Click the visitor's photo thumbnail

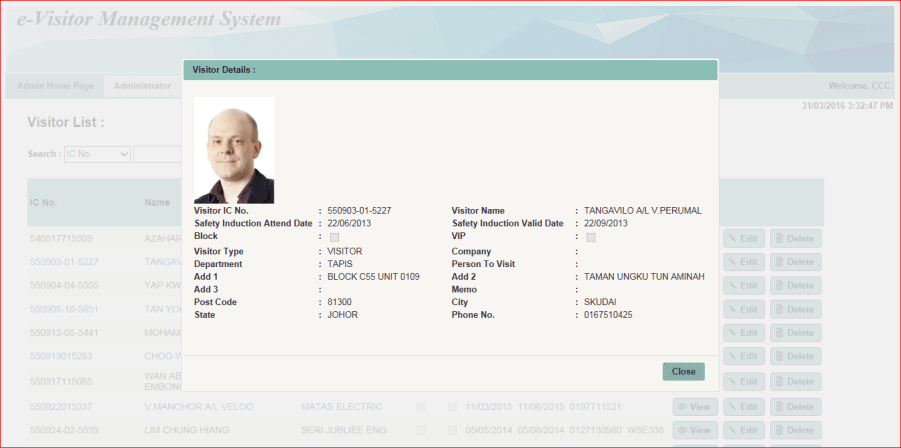[234, 150]
